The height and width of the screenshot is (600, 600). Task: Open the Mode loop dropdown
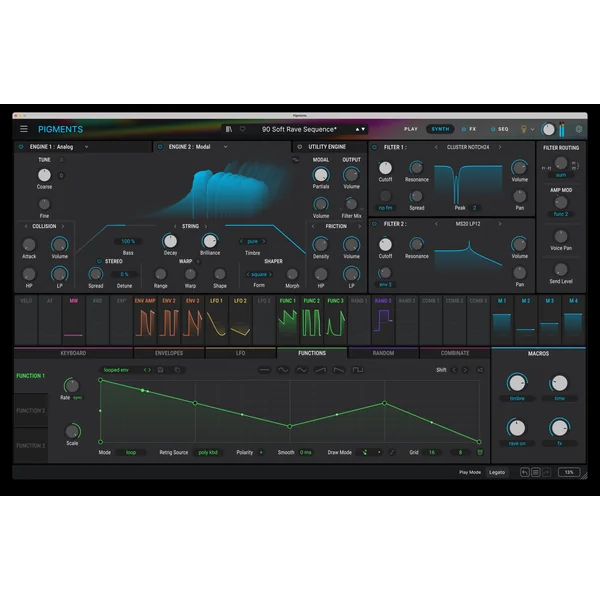pos(131,452)
